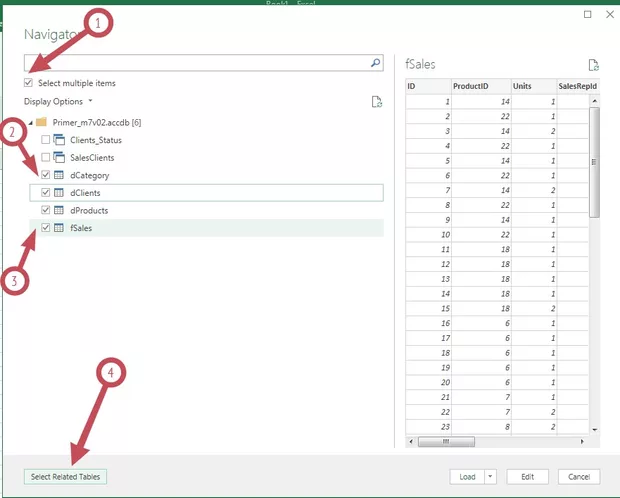Click the refresh icon beside Display Options
The height and width of the screenshot is (498, 620).
click(377, 102)
